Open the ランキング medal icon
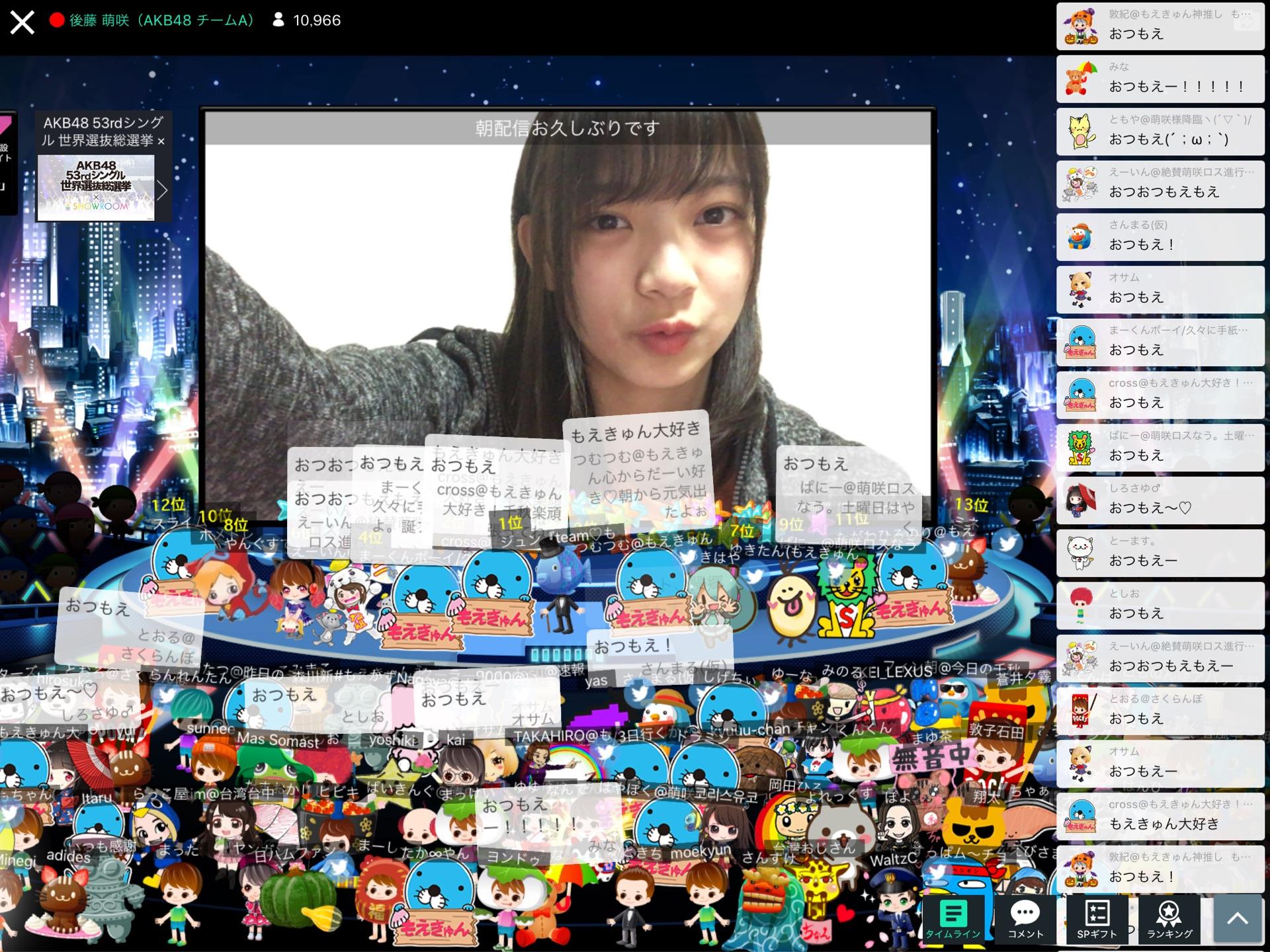The height and width of the screenshot is (952, 1270). pos(1169,919)
